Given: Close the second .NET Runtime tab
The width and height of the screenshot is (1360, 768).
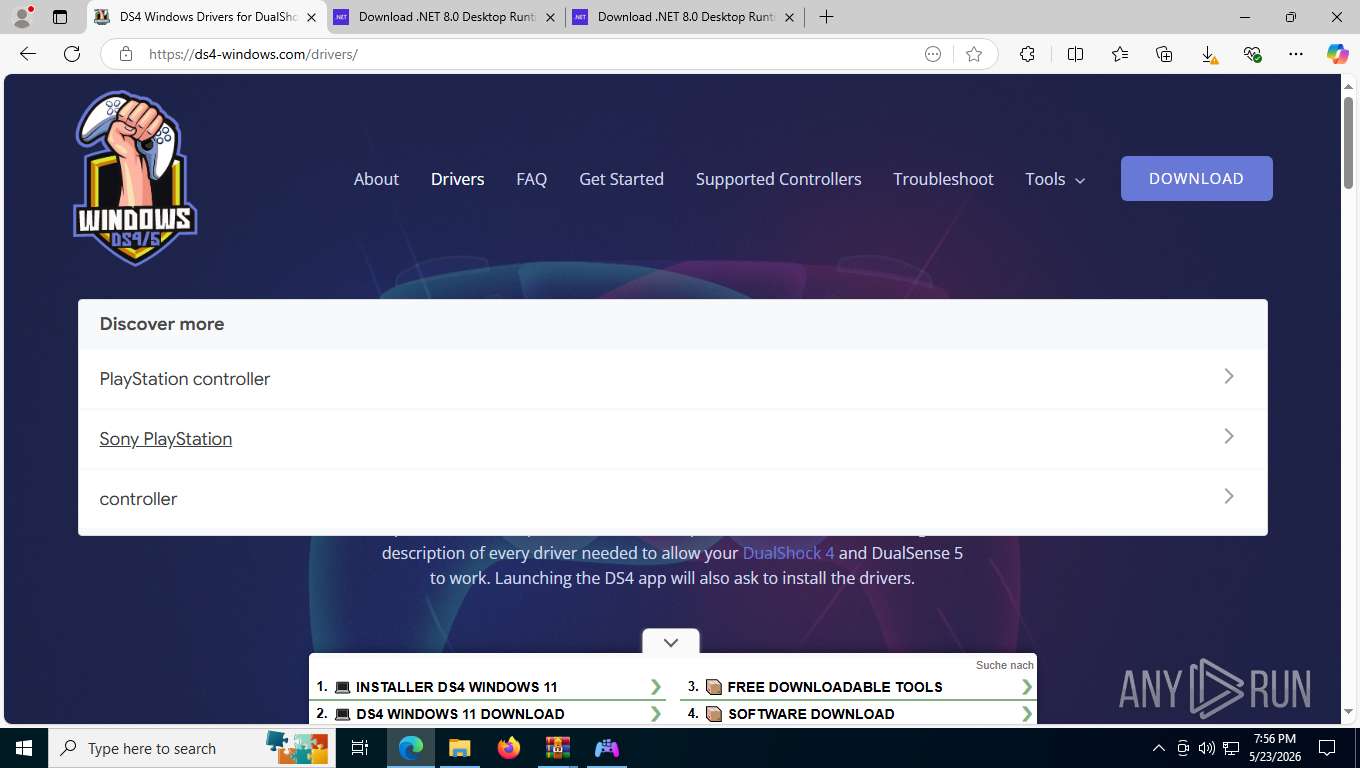Looking at the screenshot, I should tap(550, 17).
